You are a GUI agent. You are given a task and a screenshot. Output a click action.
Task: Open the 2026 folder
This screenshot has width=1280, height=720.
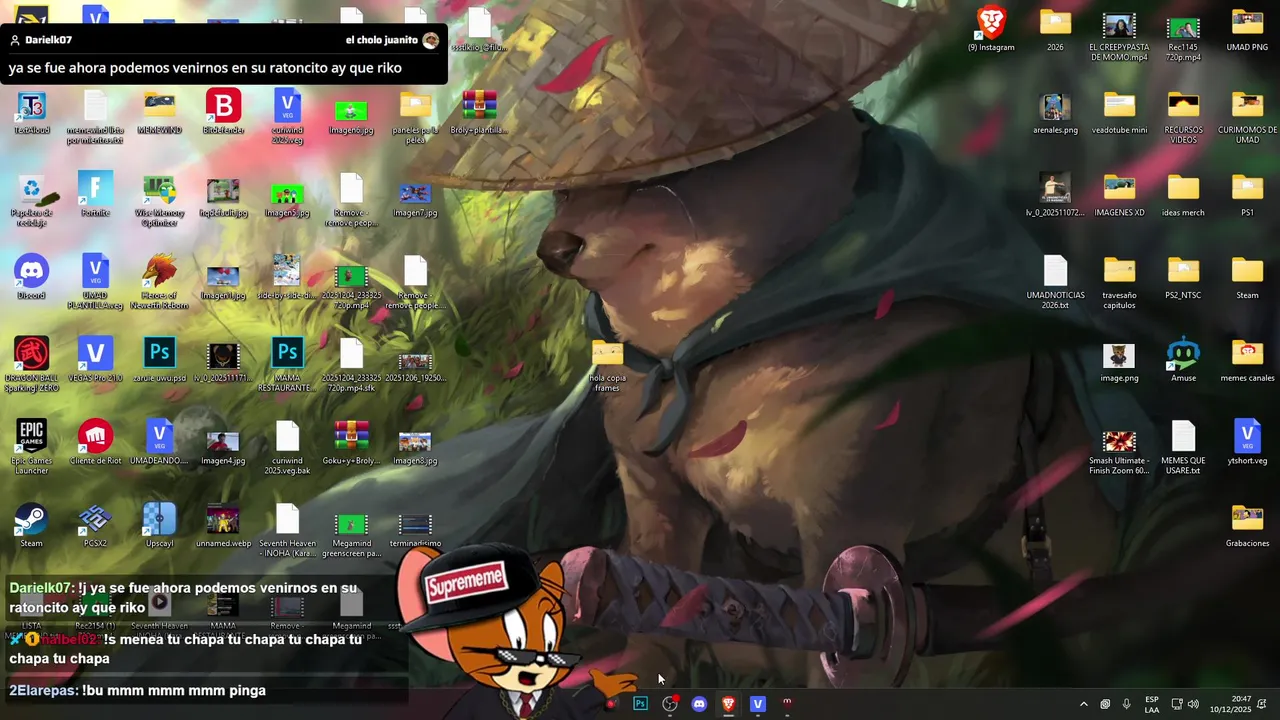click(1055, 29)
